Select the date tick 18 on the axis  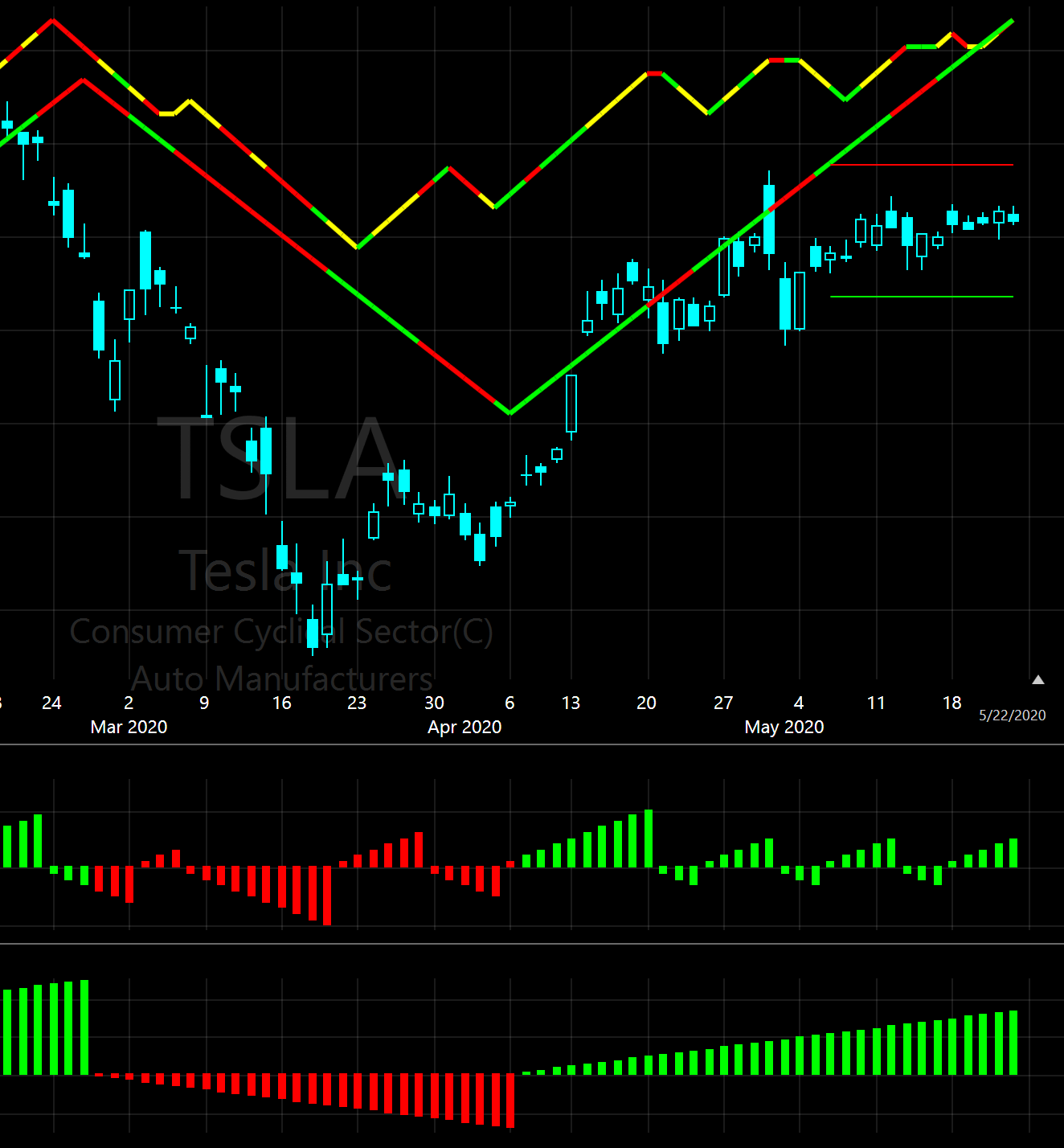point(952,703)
